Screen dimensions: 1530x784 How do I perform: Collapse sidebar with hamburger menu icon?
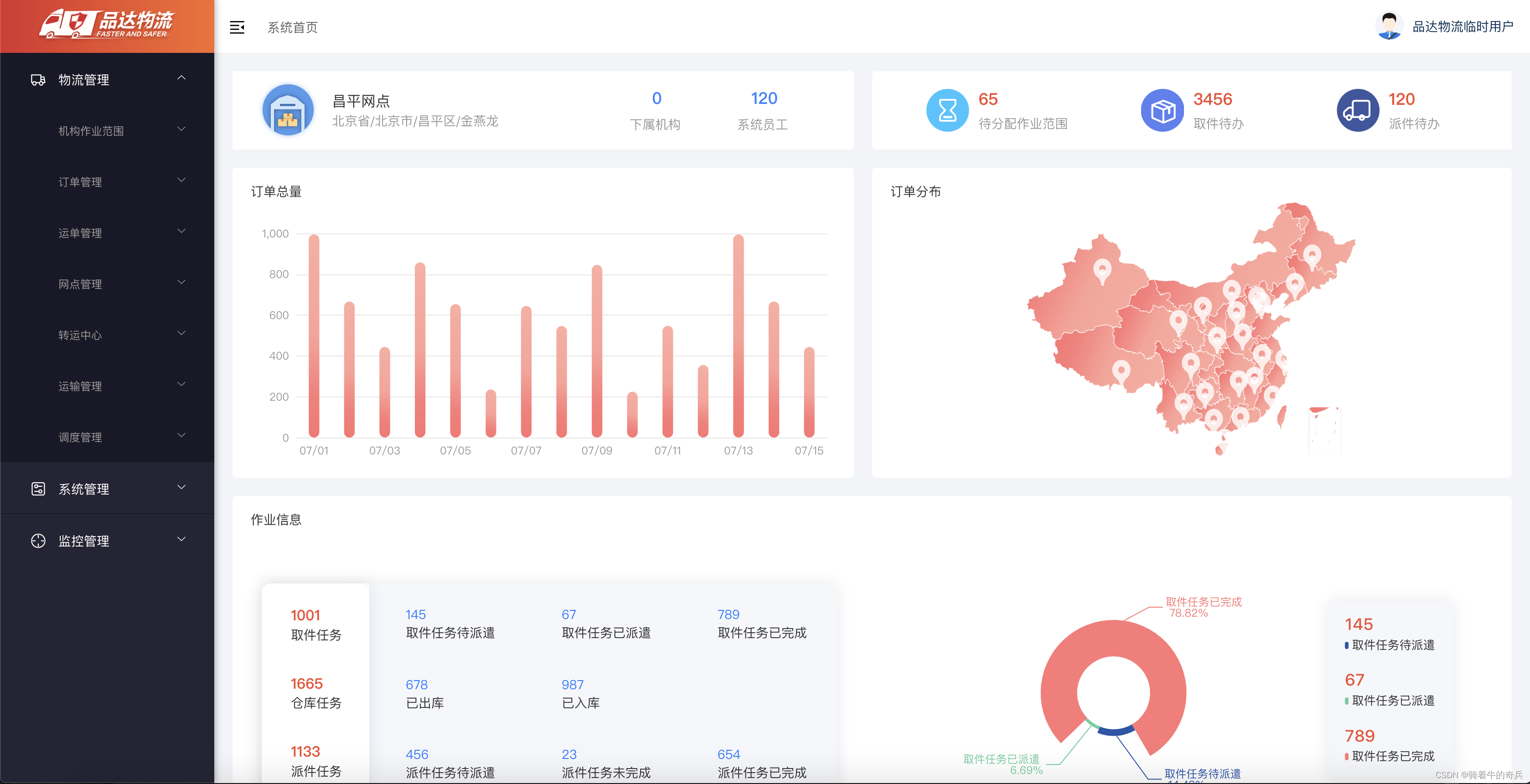(237, 27)
